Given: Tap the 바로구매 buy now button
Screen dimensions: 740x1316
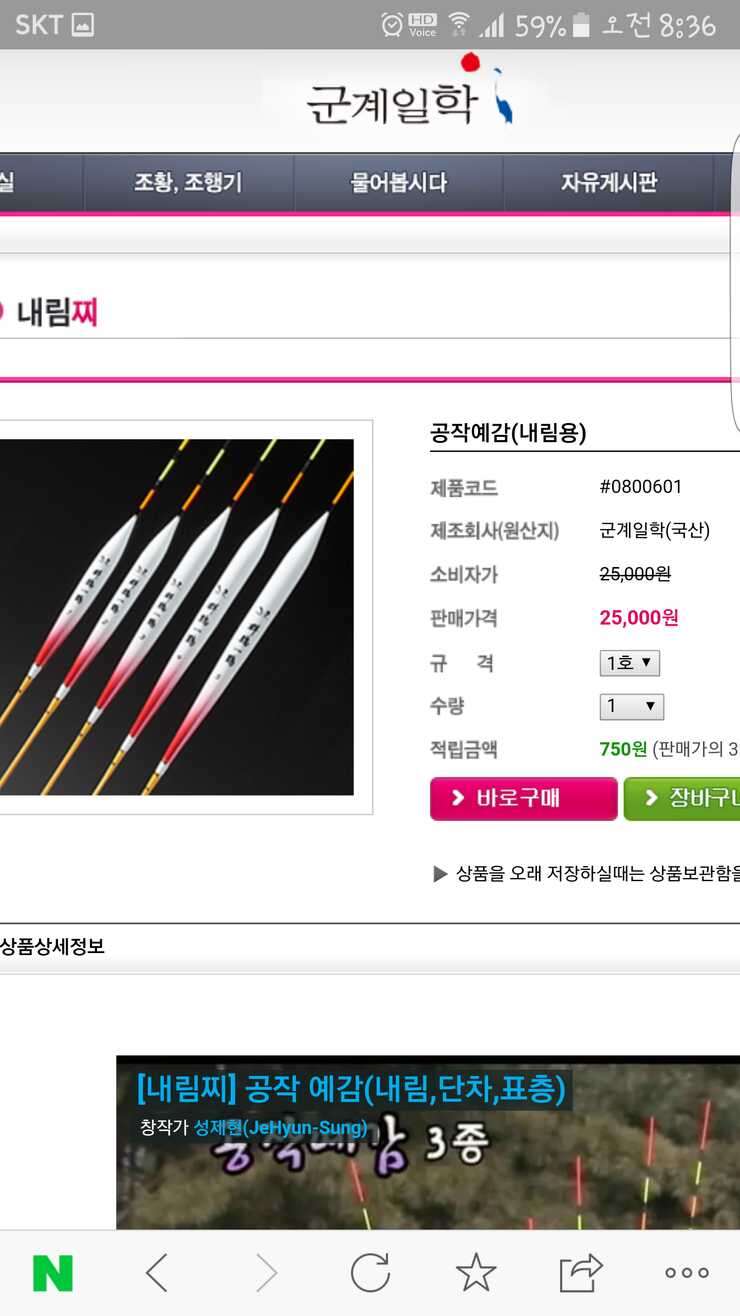Looking at the screenshot, I should point(524,798).
